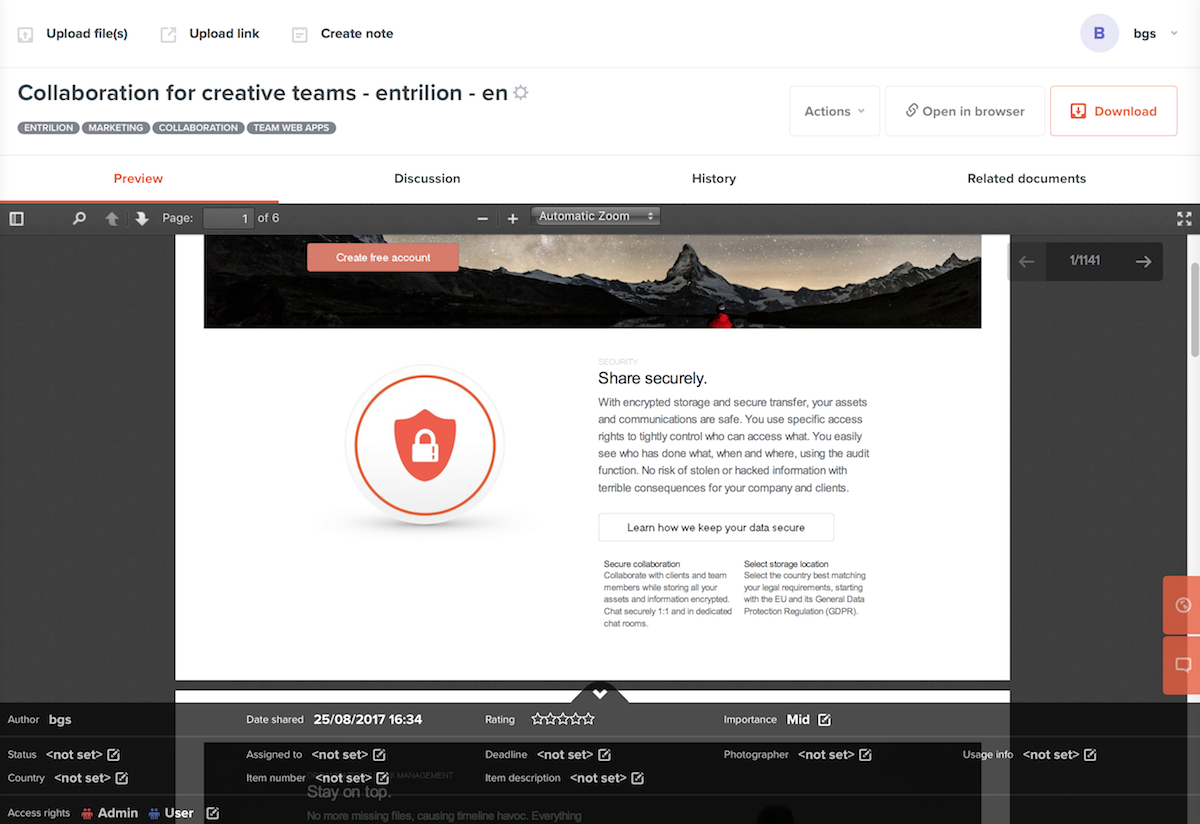
Task: Switch to the Preview tab
Action: click(138, 179)
